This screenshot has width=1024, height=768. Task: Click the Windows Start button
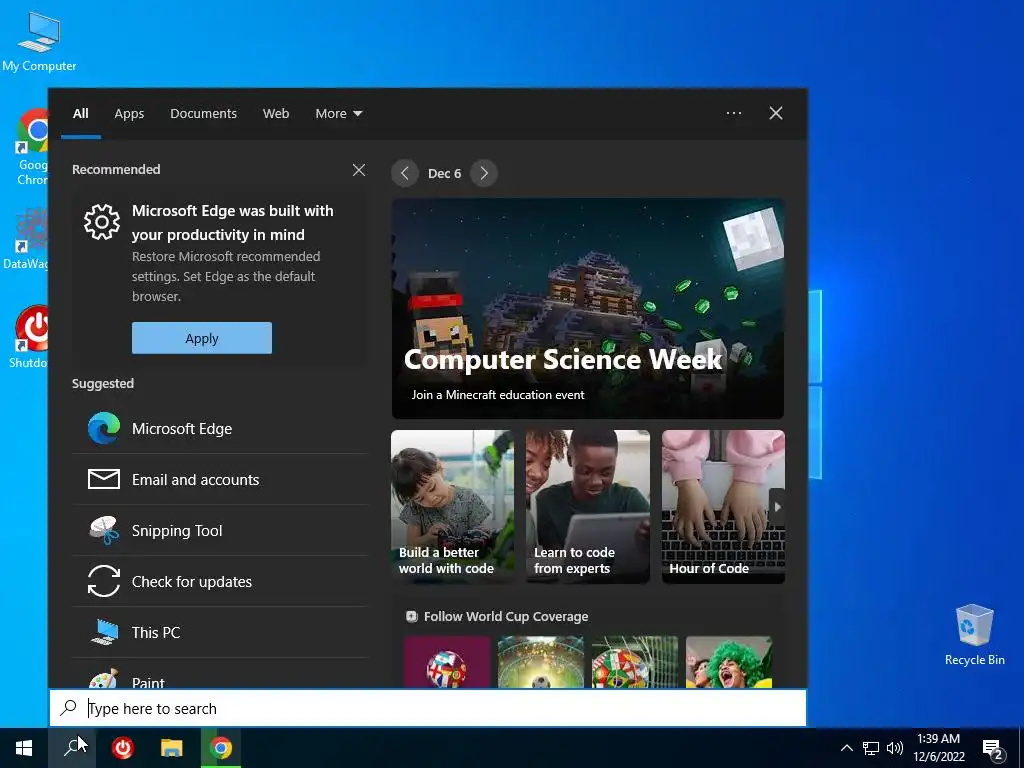[x=24, y=748]
